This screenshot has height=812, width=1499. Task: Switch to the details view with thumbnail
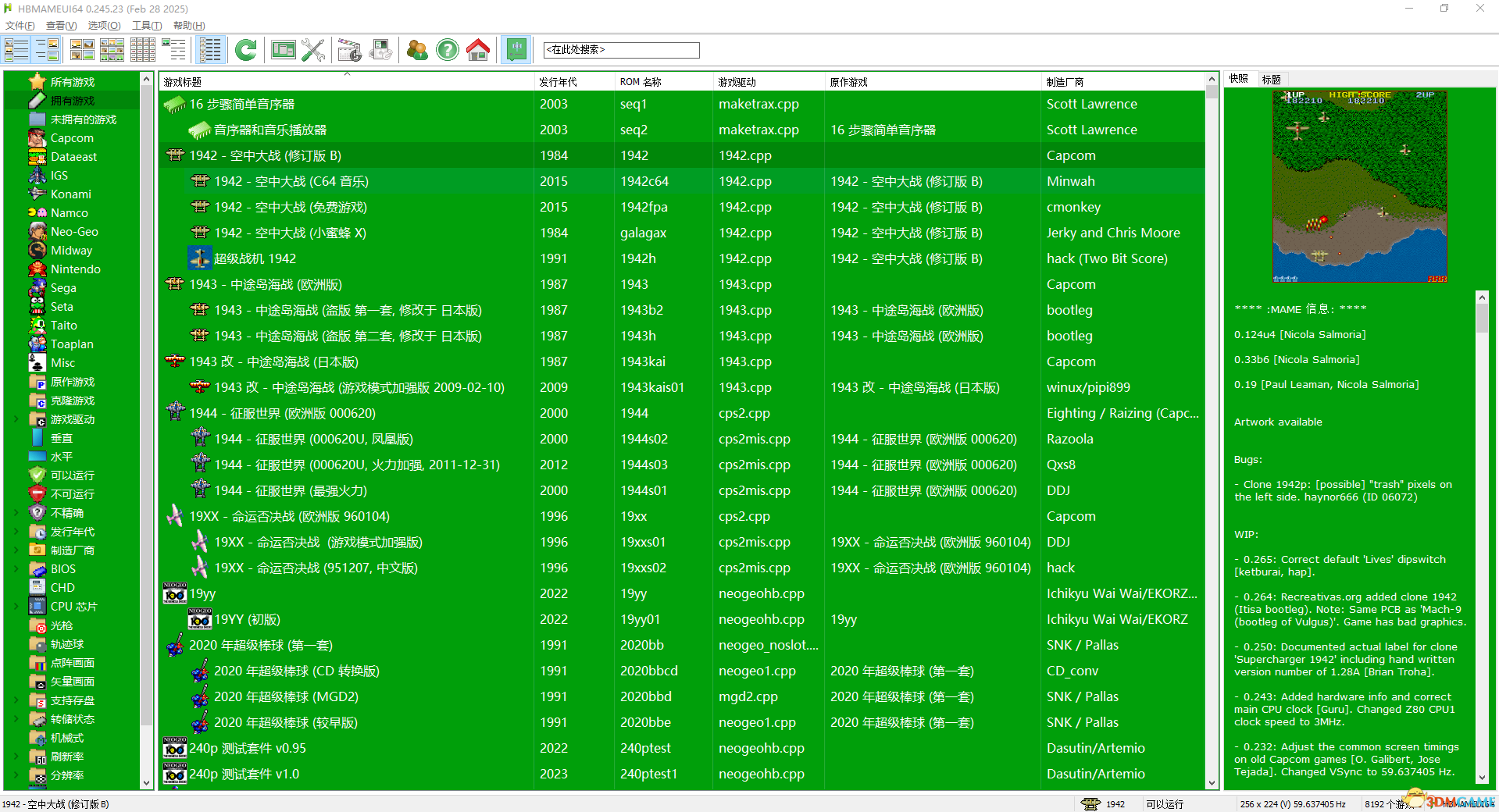tap(173, 50)
